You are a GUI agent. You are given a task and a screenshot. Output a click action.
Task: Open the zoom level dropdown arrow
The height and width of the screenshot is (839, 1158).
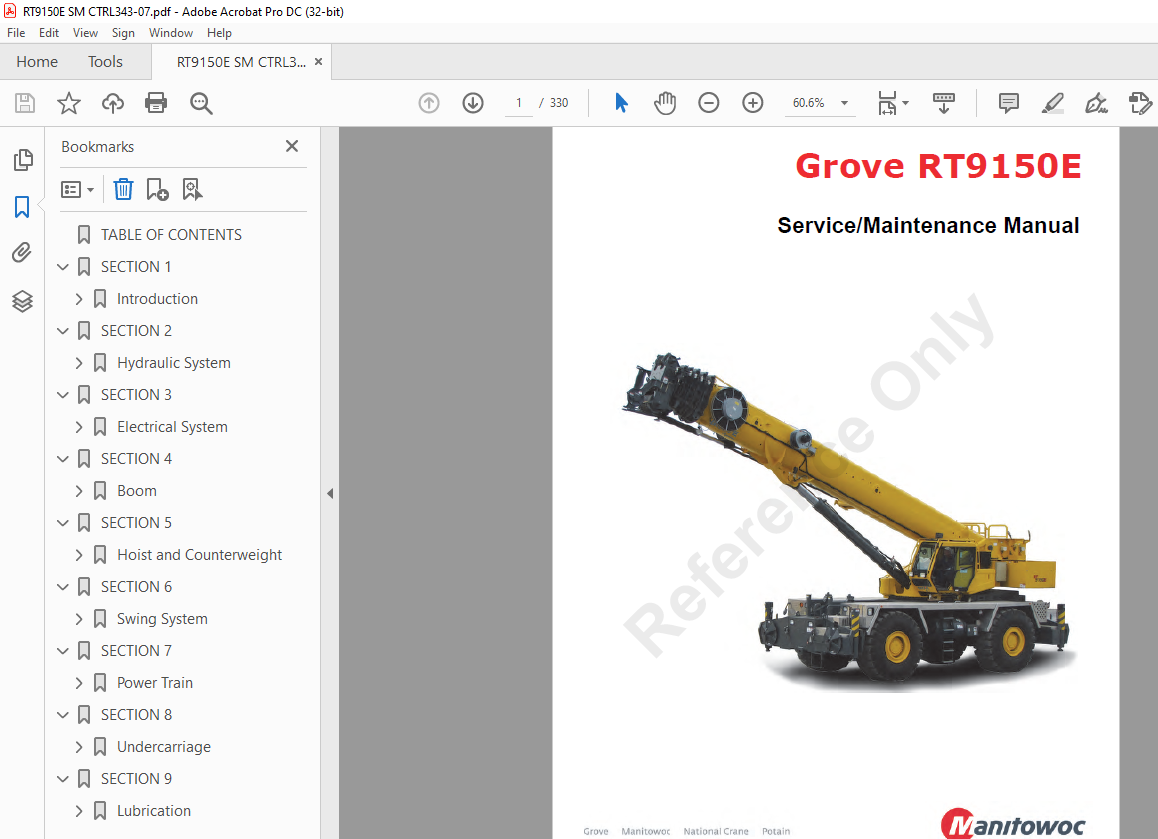click(844, 103)
